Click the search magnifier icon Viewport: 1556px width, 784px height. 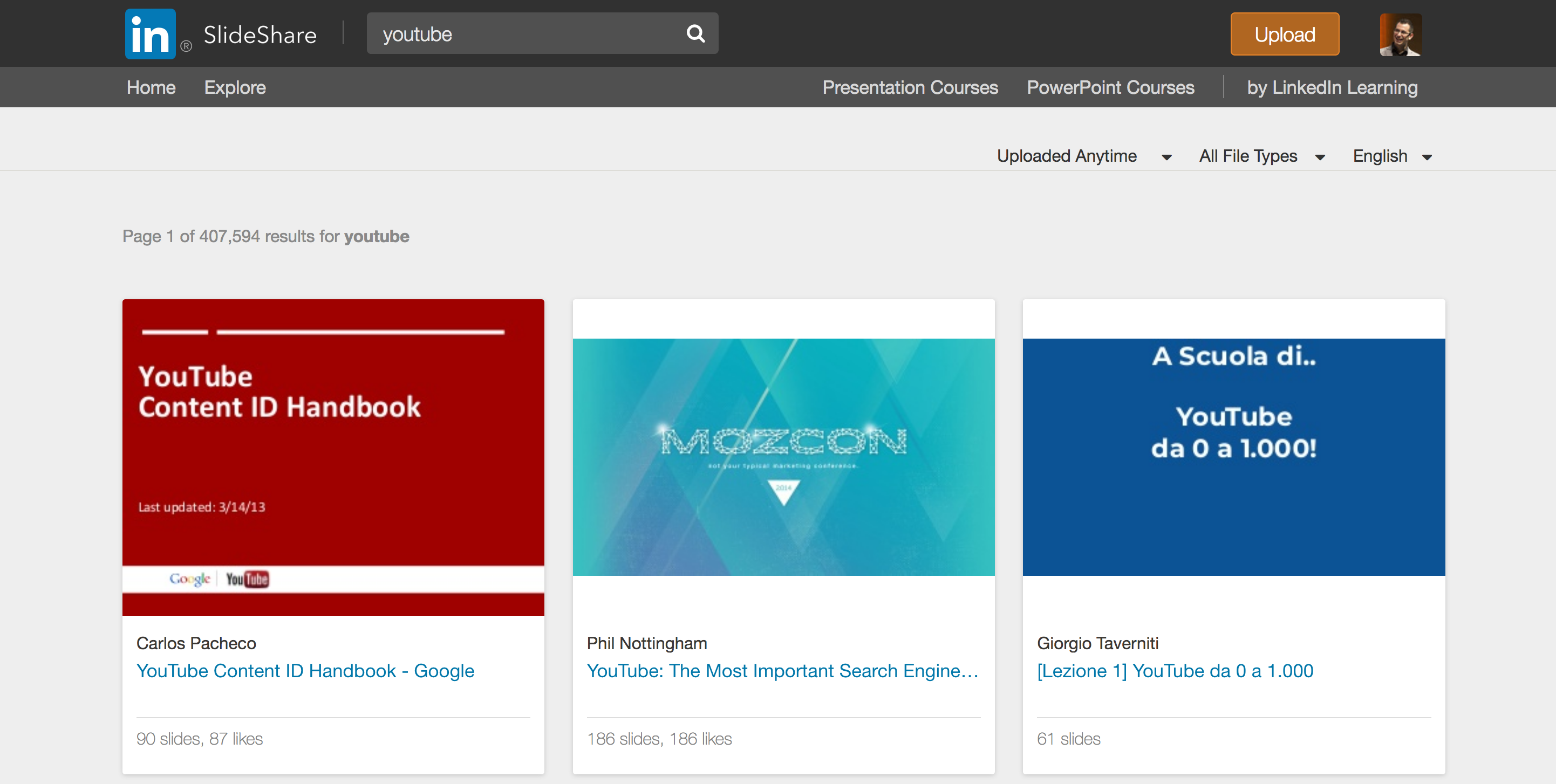pyautogui.click(x=696, y=34)
